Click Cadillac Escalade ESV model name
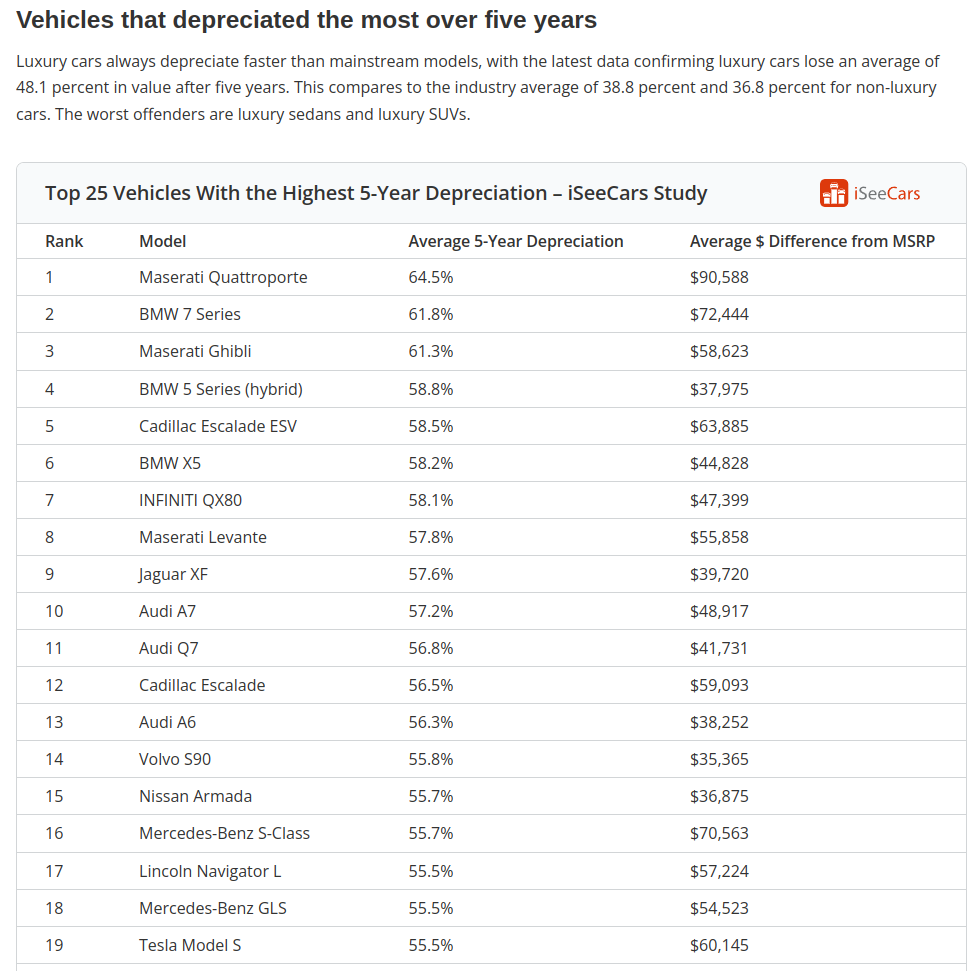 pyautogui.click(x=218, y=426)
